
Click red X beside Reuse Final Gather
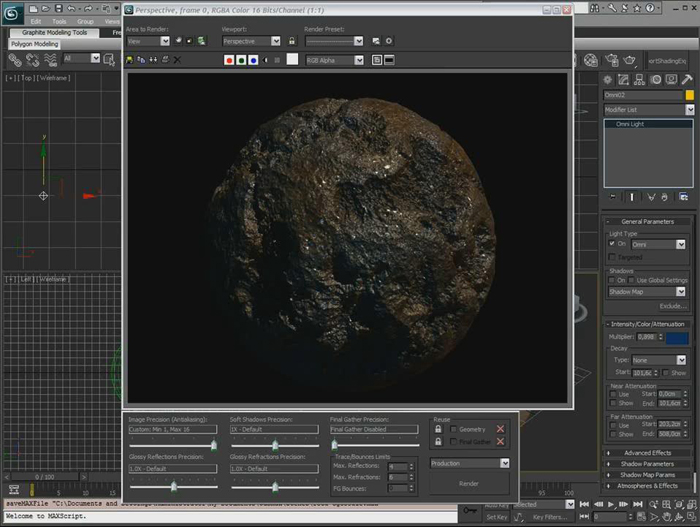pos(500,442)
